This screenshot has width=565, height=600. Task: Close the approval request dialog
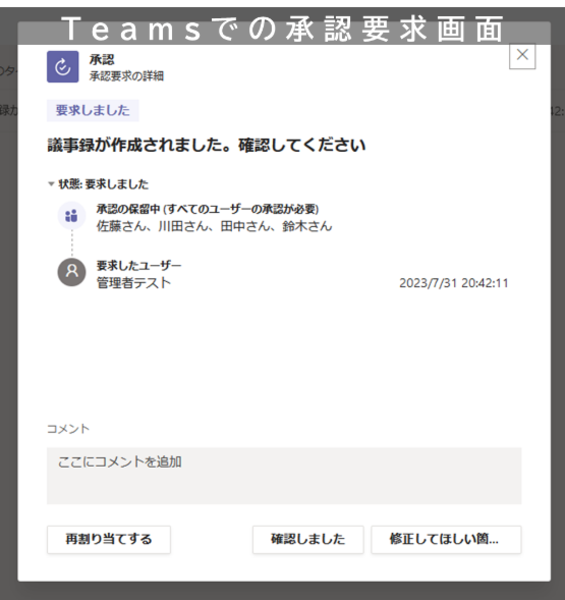point(522,55)
